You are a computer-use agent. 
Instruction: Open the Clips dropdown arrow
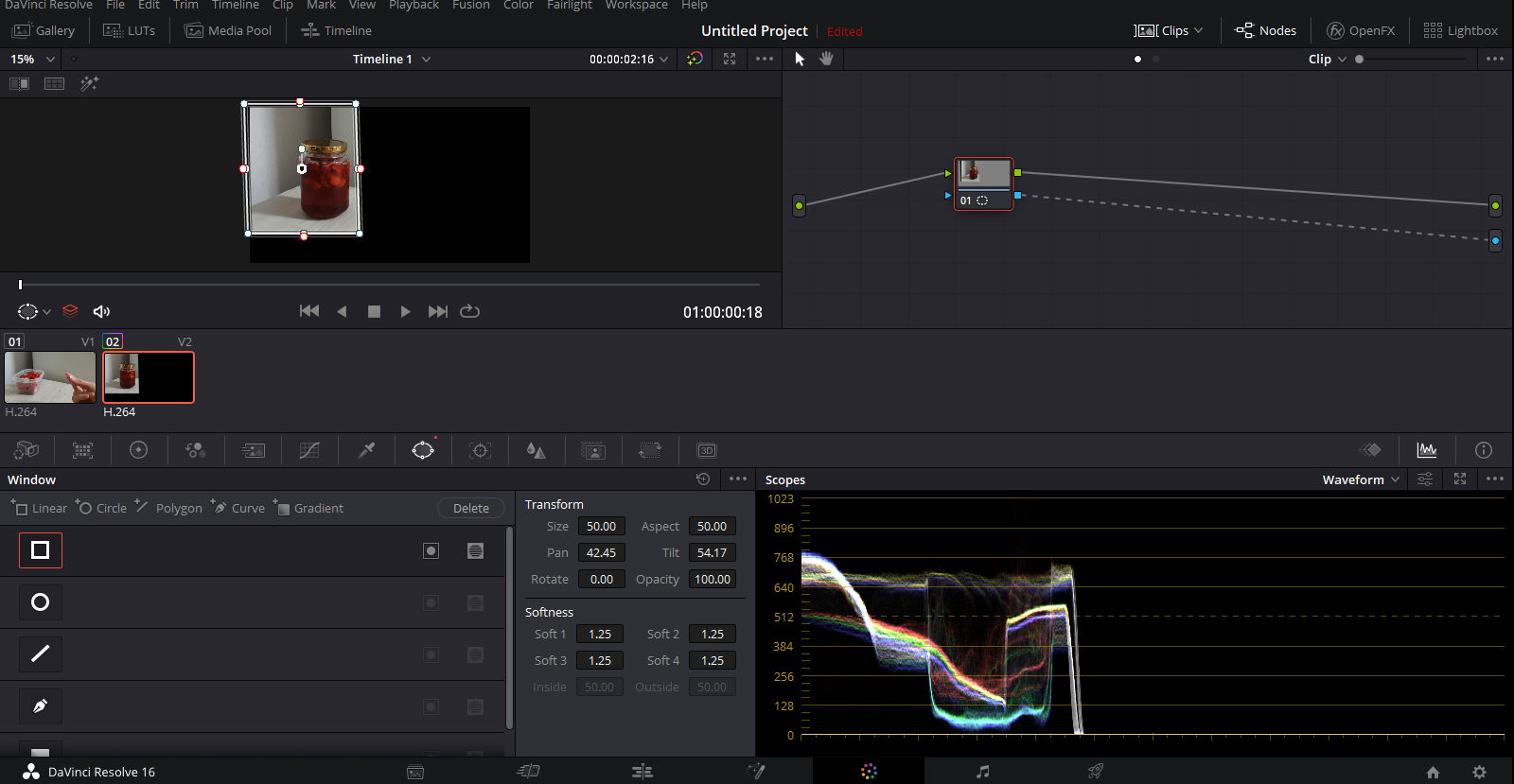[1198, 30]
